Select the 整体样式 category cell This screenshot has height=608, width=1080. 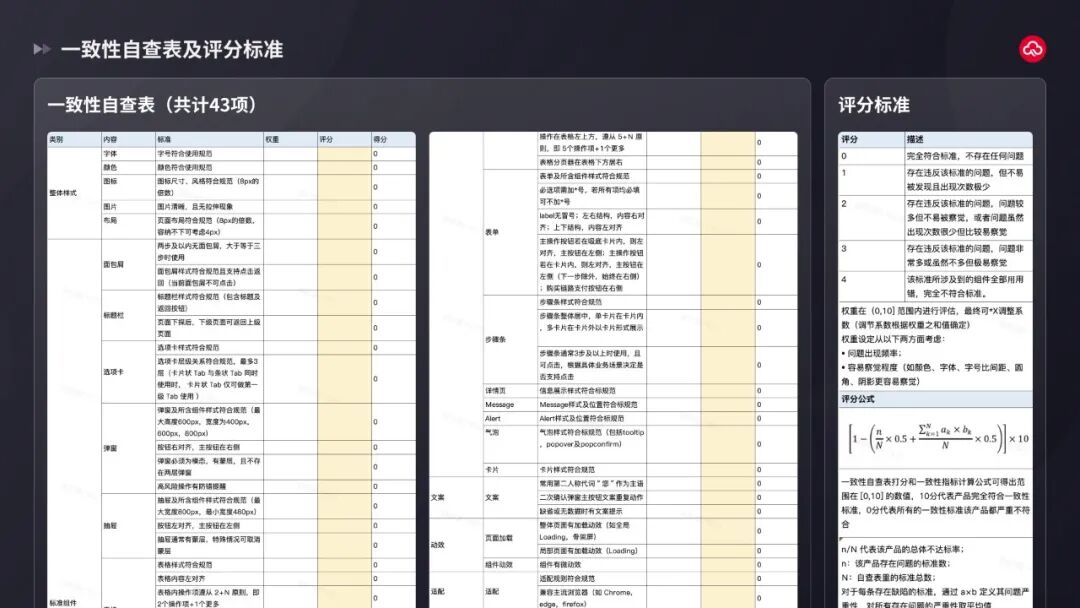point(74,193)
